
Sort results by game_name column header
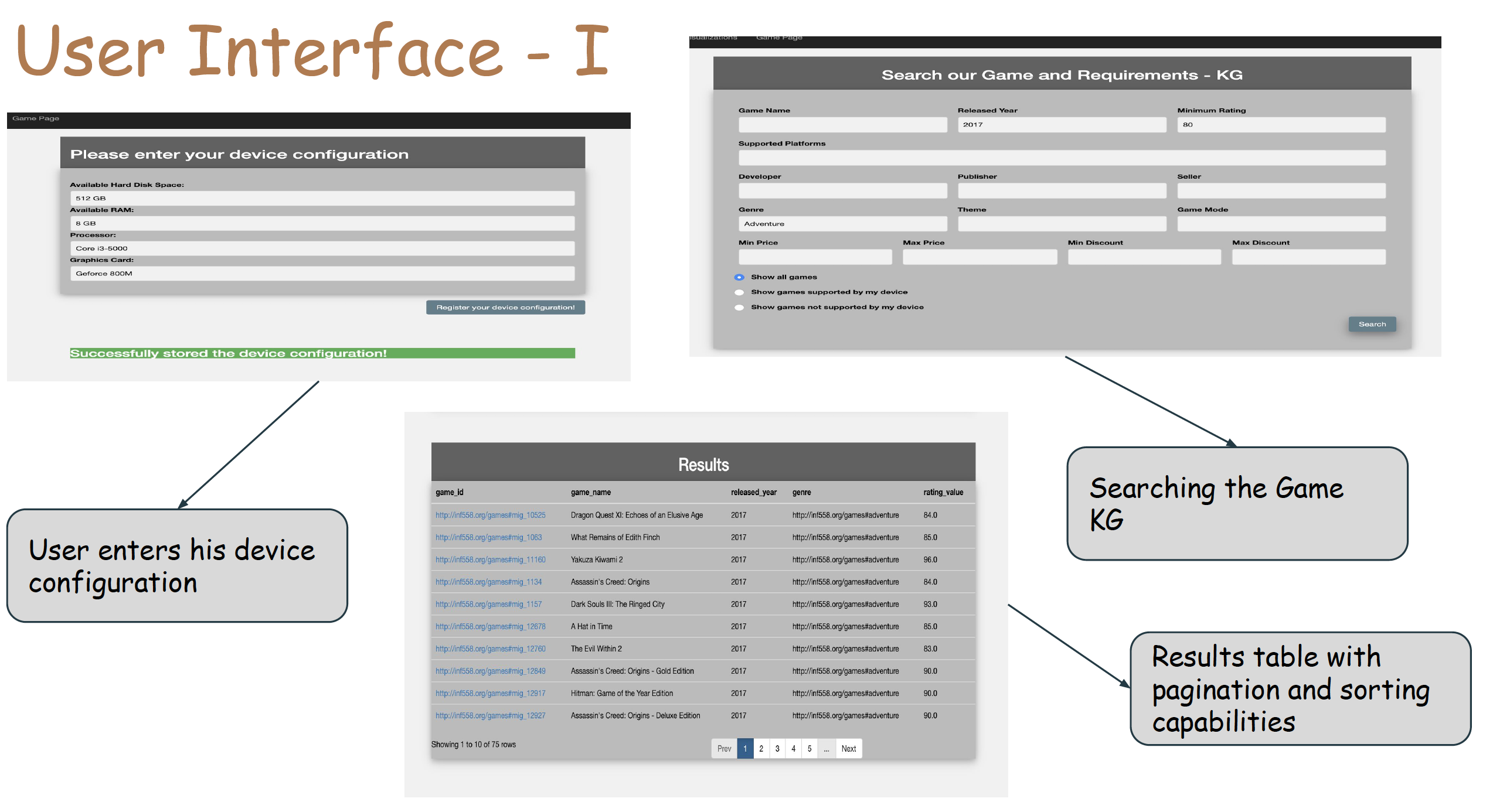(x=591, y=492)
